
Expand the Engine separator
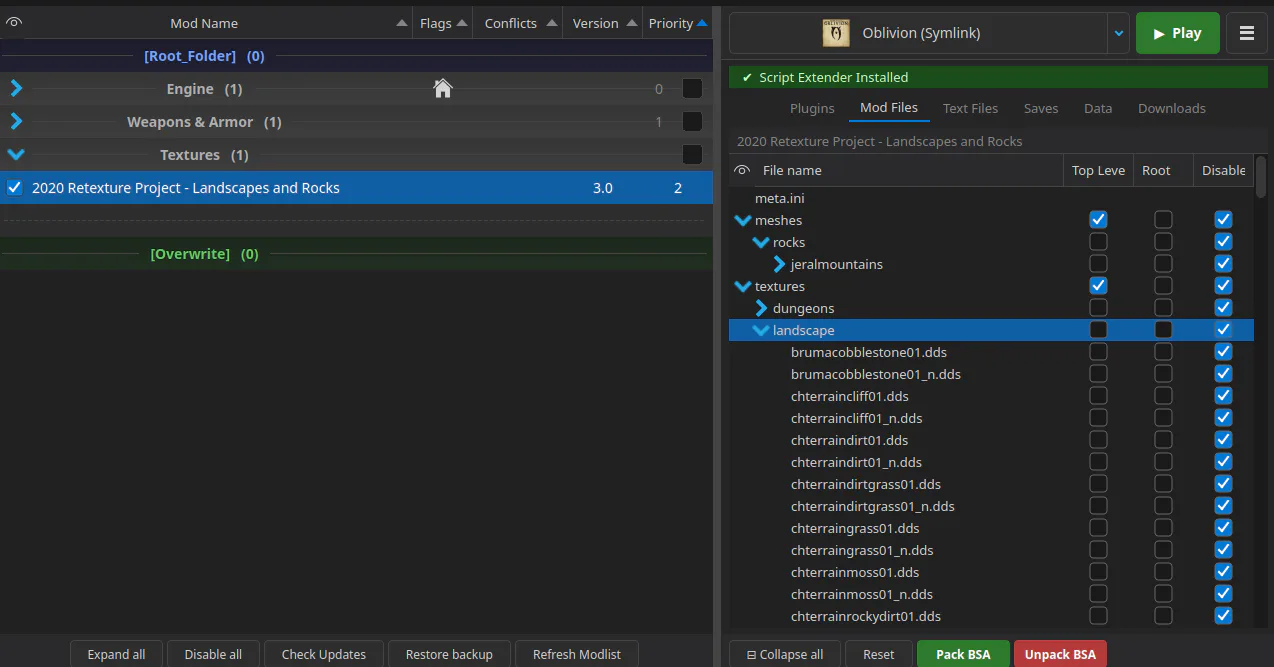(x=16, y=89)
